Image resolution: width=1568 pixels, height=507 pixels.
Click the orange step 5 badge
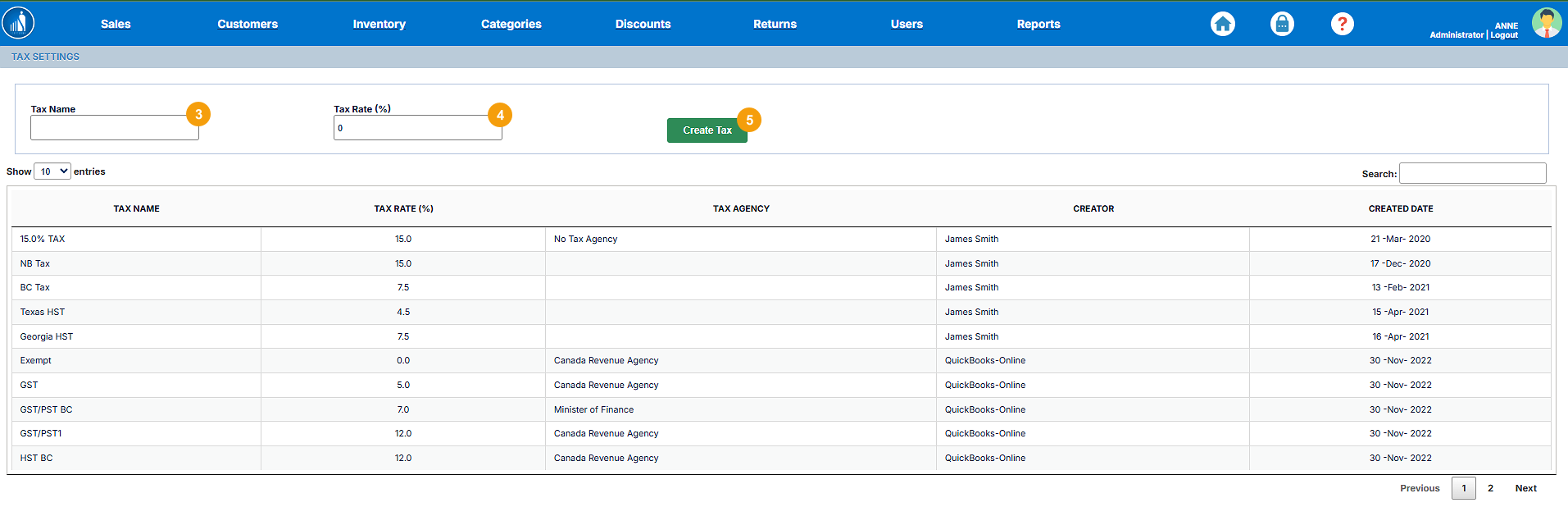pos(749,120)
